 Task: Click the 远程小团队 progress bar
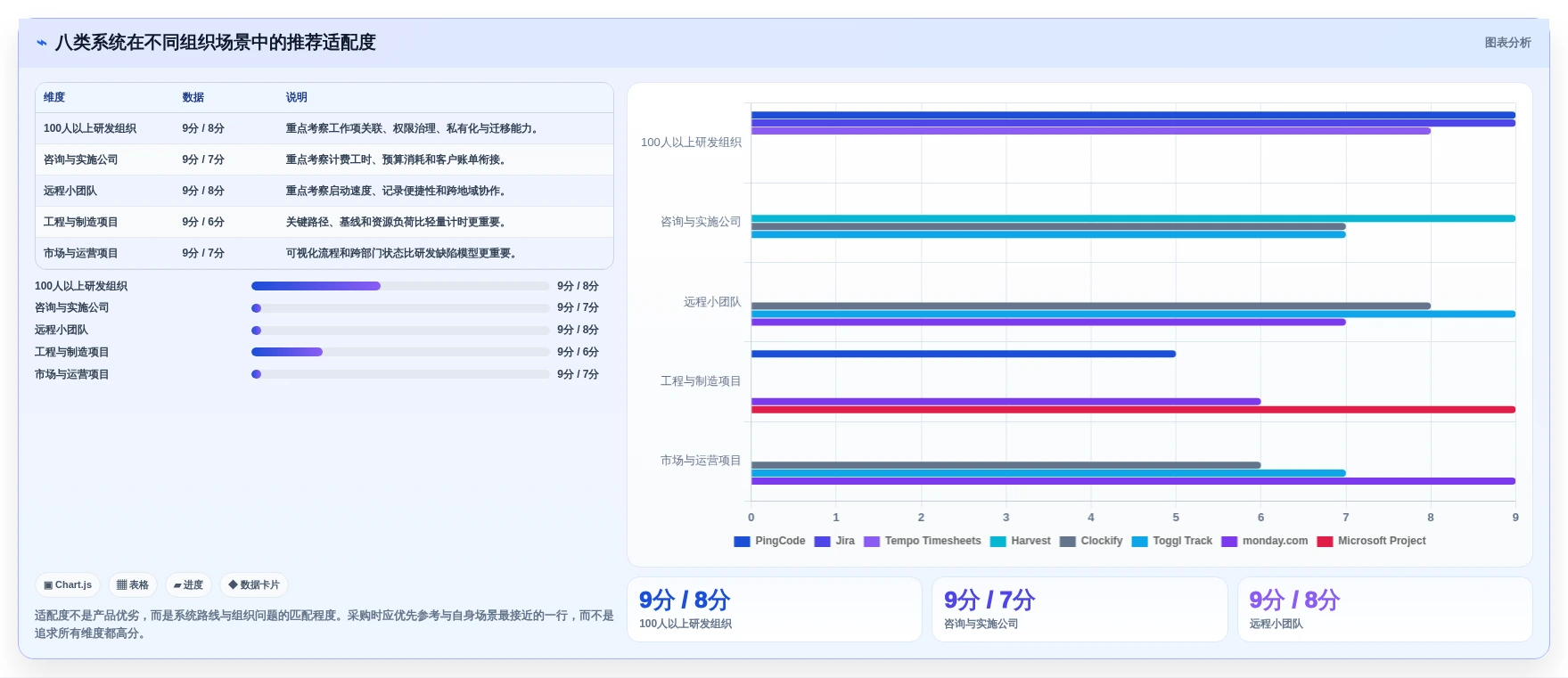[x=400, y=331]
